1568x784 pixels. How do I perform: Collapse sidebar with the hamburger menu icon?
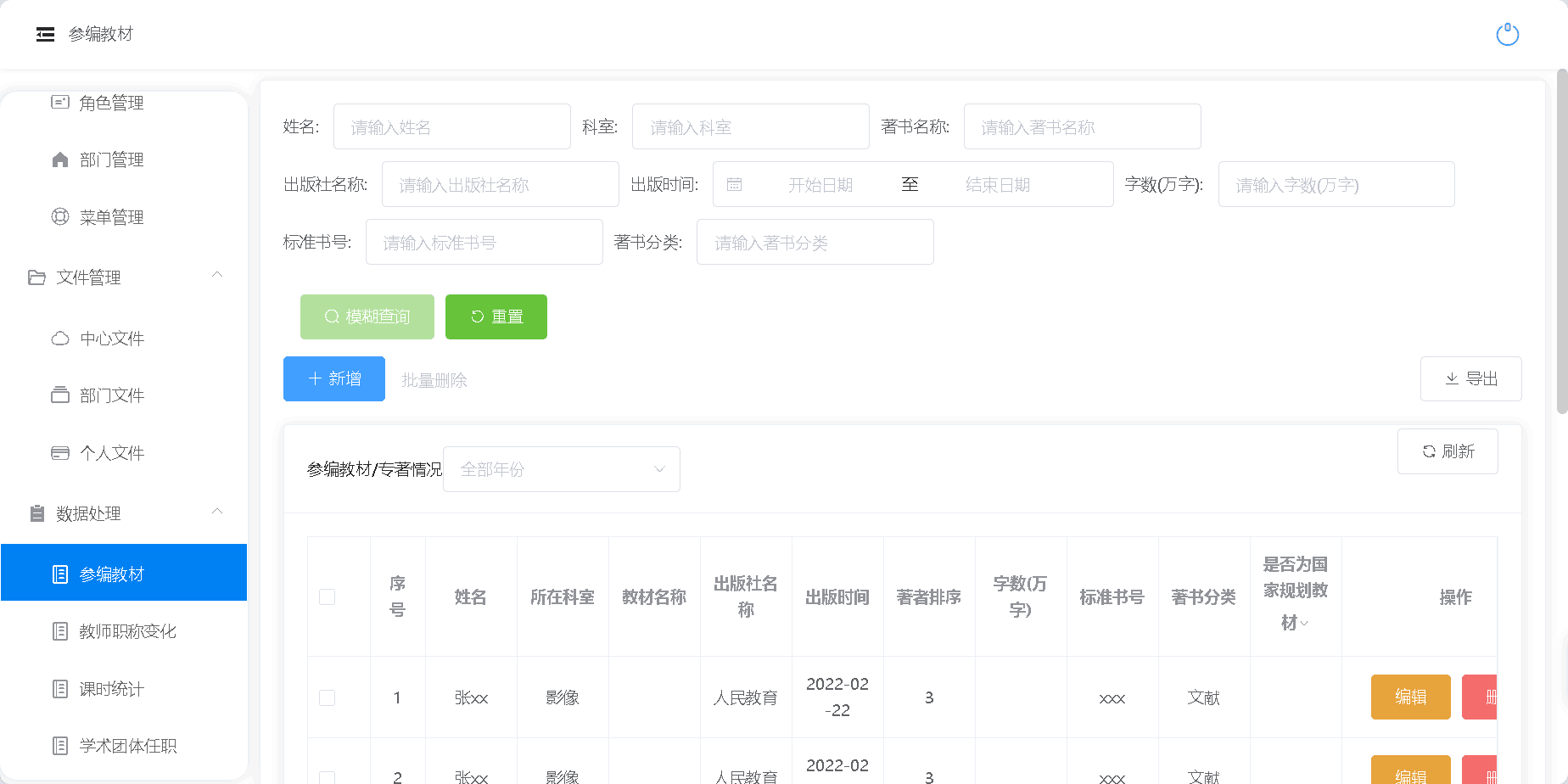tap(45, 34)
